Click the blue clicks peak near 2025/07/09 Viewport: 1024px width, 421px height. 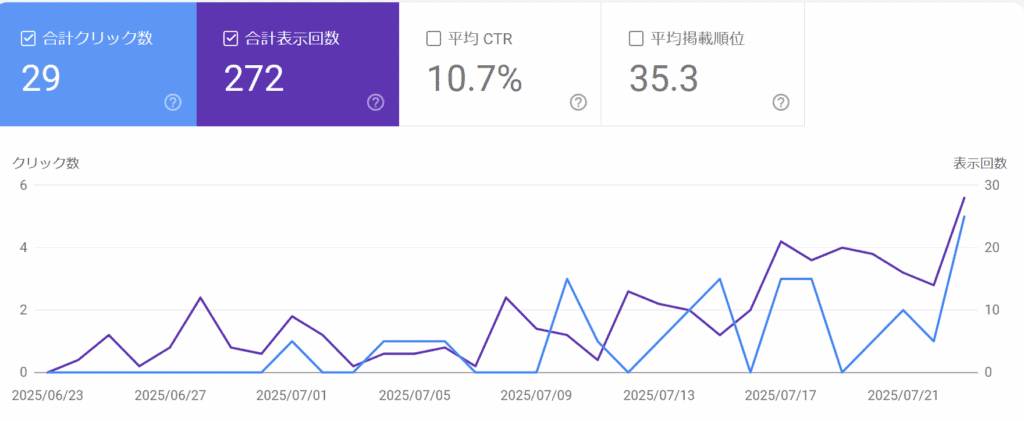pos(567,279)
